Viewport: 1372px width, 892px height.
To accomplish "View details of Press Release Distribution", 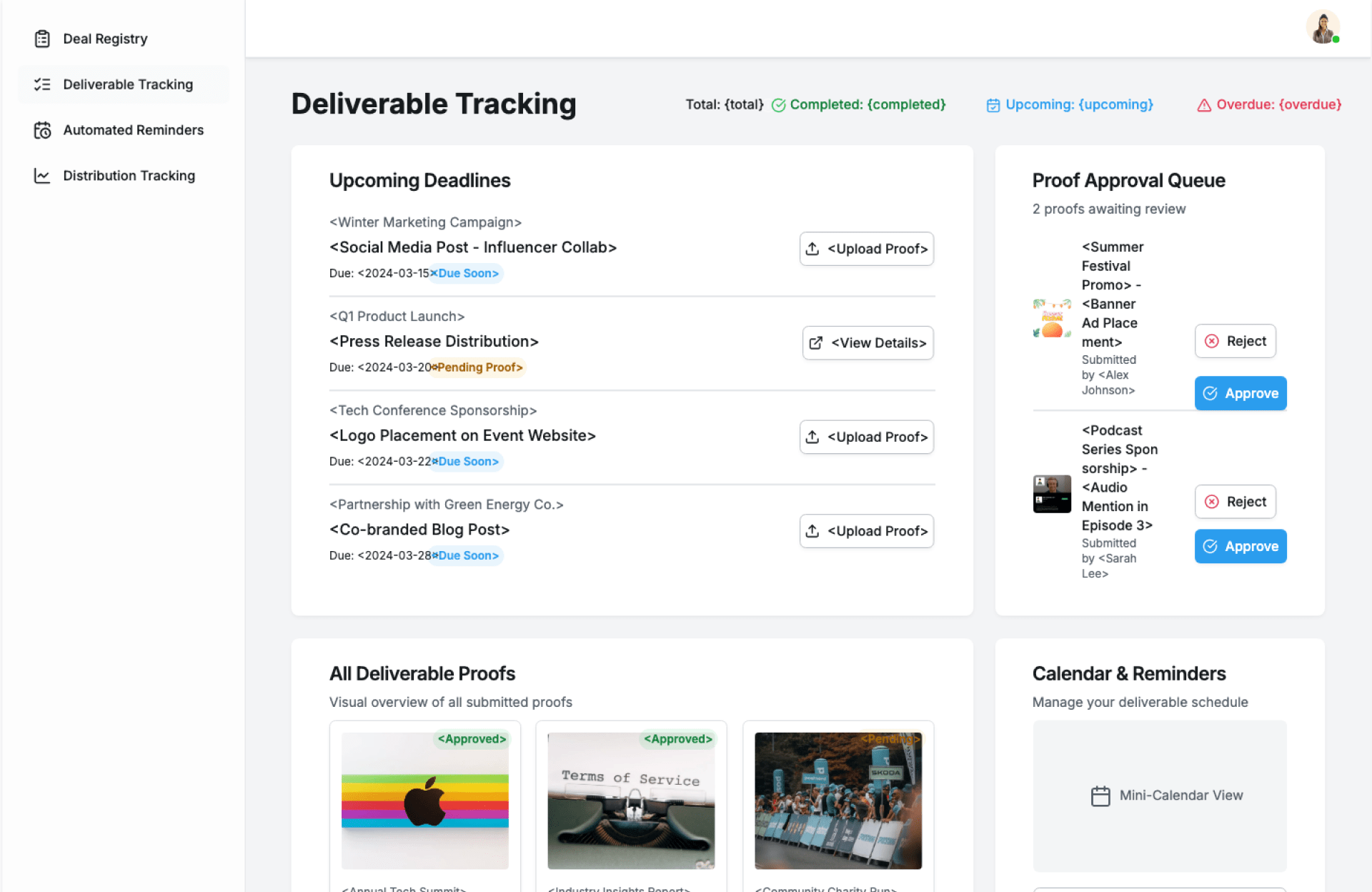I will pos(868,343).
